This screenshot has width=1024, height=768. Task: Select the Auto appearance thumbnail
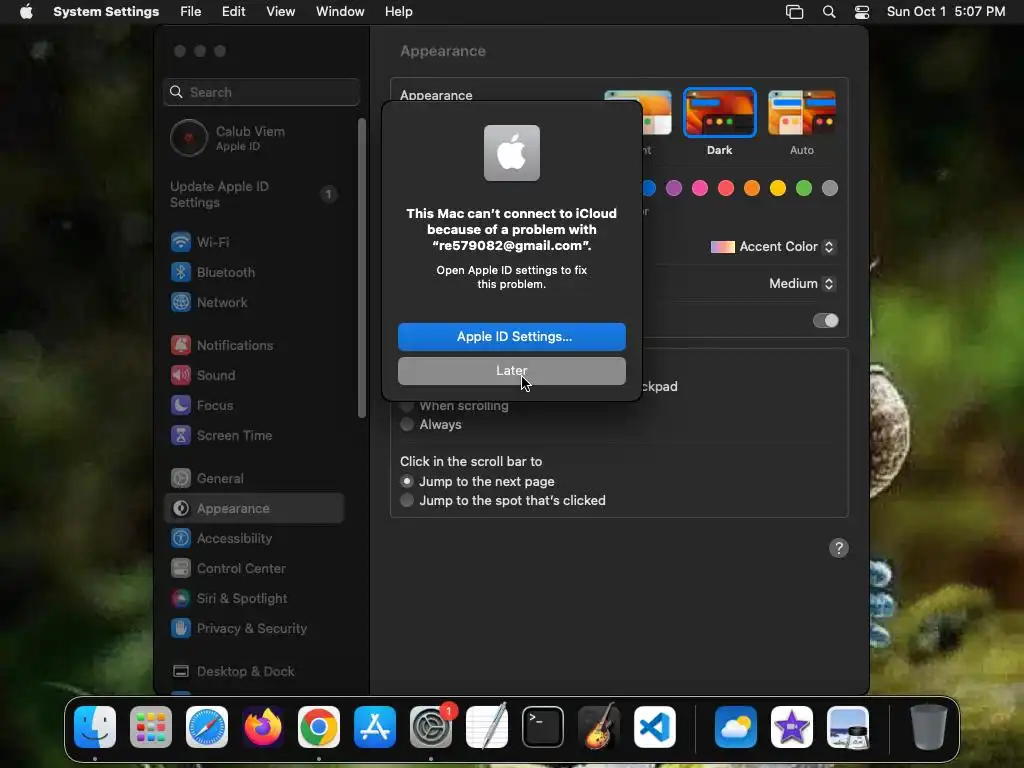click(x=802, y=113)
